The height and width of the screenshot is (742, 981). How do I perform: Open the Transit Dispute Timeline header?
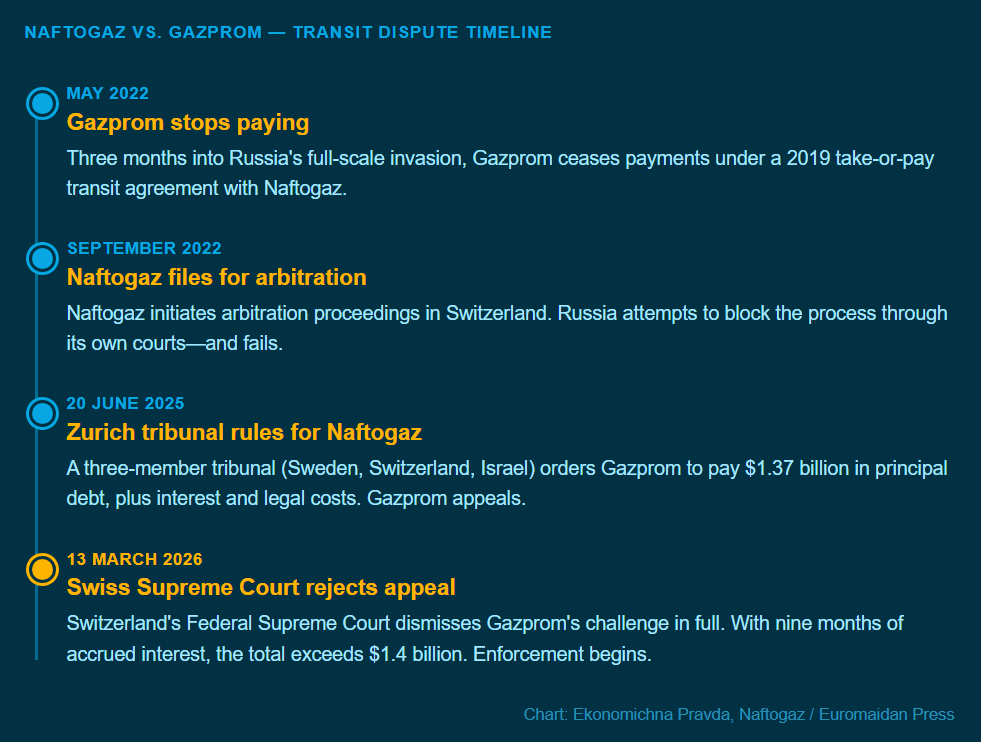288,31
